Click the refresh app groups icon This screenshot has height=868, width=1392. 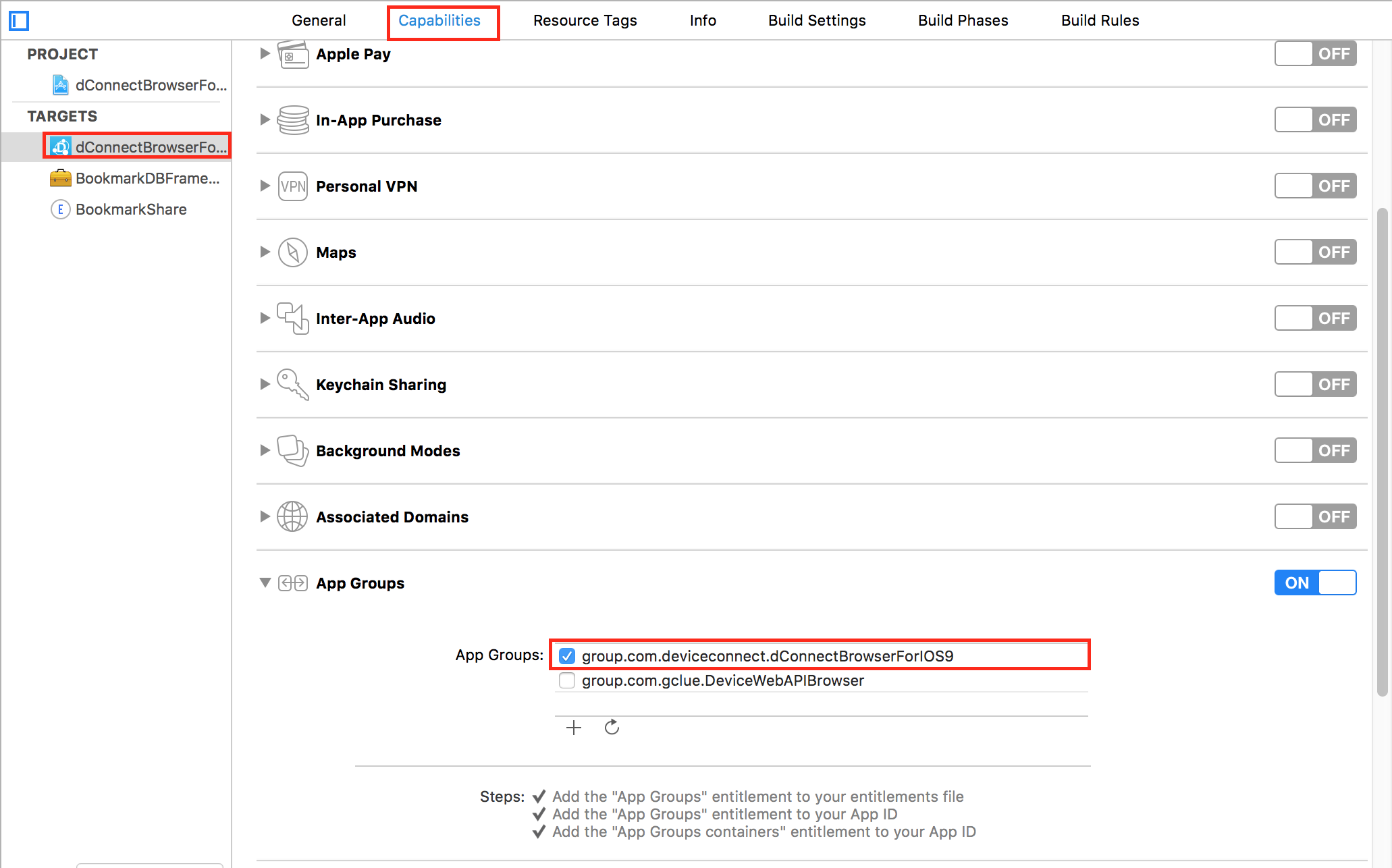pos(612,728)
